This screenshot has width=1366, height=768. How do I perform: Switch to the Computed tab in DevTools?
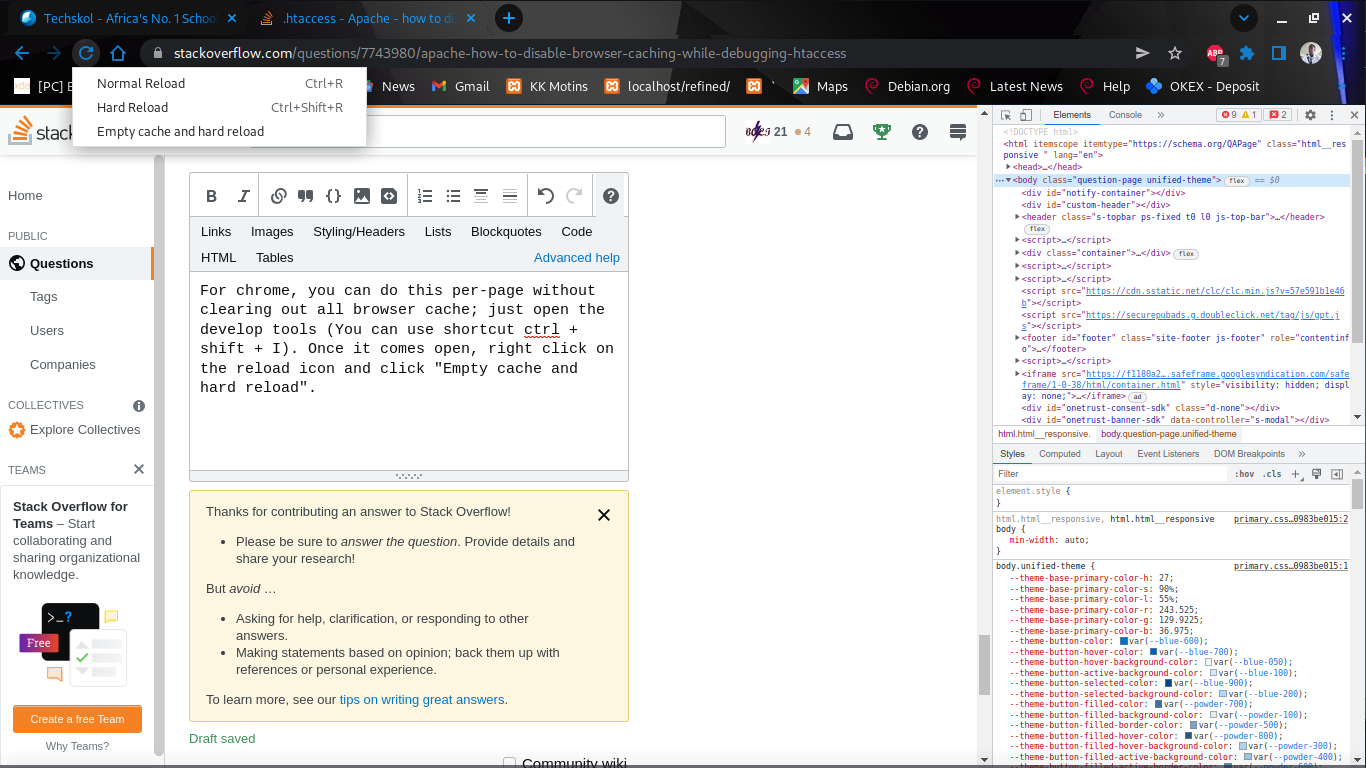coord(1060,454)
